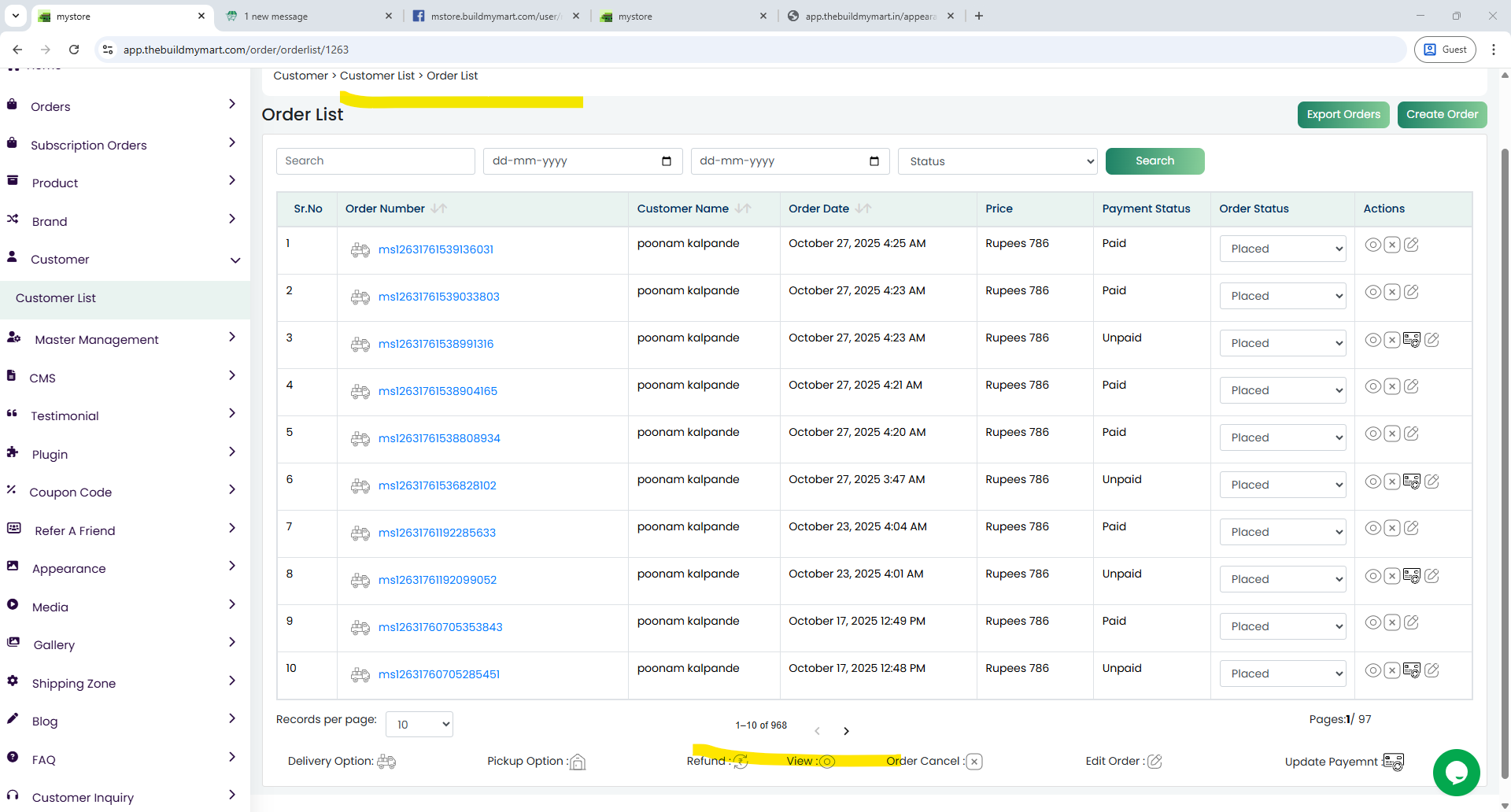Switch to the '1 new message' tab
This screenshot has width=1511, height=812.
pyautogui.click(x=307, y=16)
